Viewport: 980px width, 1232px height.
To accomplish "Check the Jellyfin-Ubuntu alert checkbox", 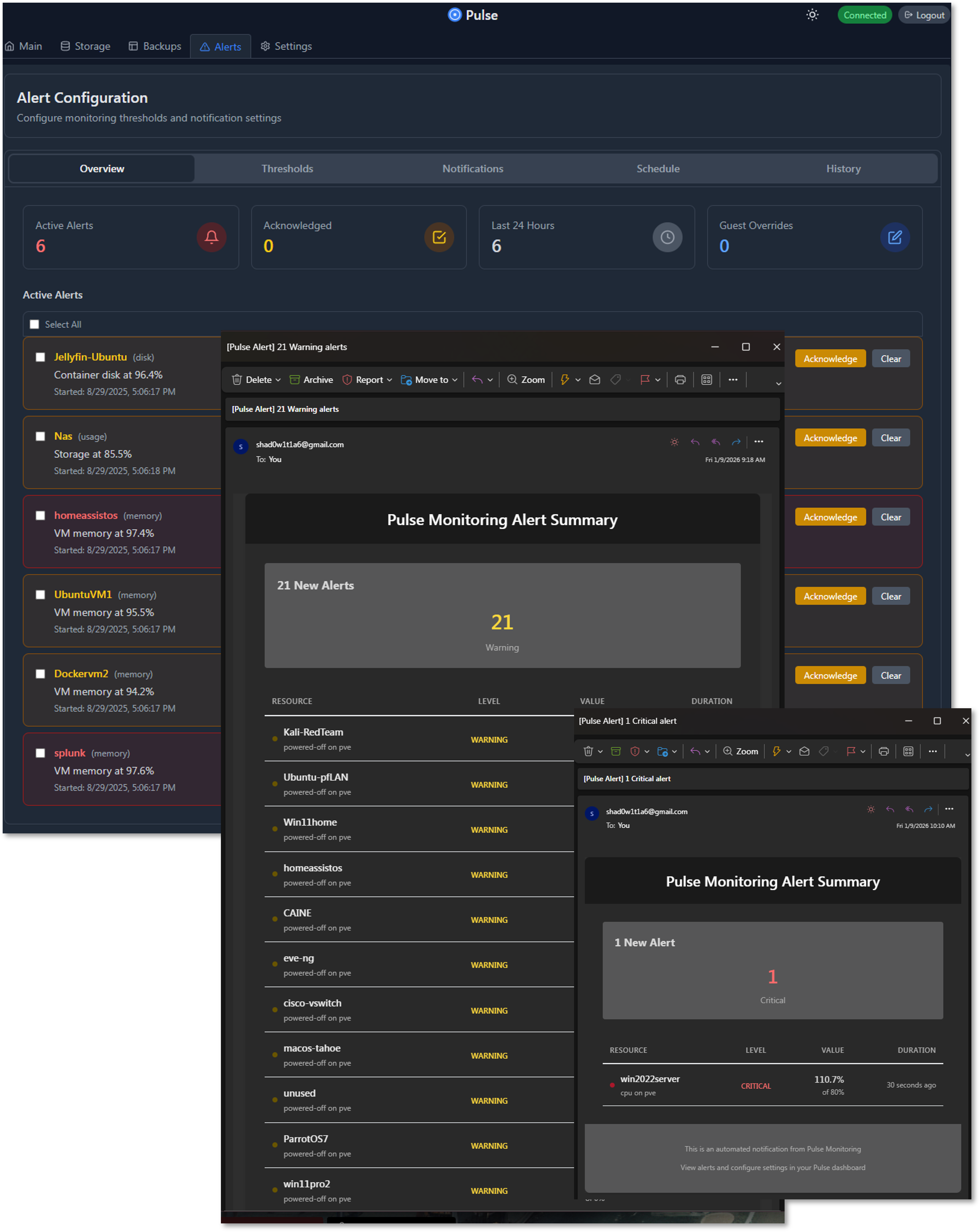I will 40,356.
